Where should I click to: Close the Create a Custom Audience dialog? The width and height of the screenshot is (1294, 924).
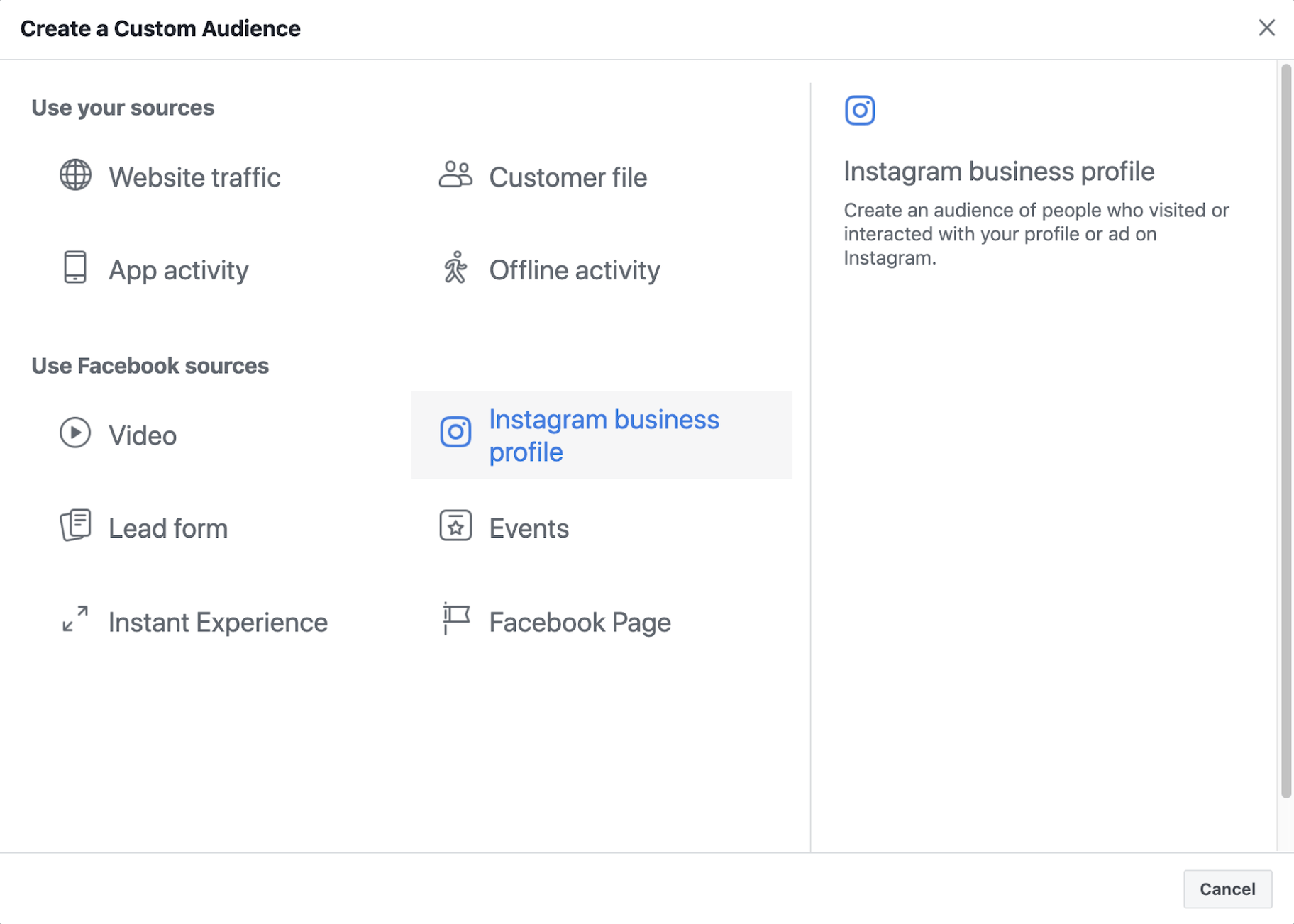[1266, 28]
